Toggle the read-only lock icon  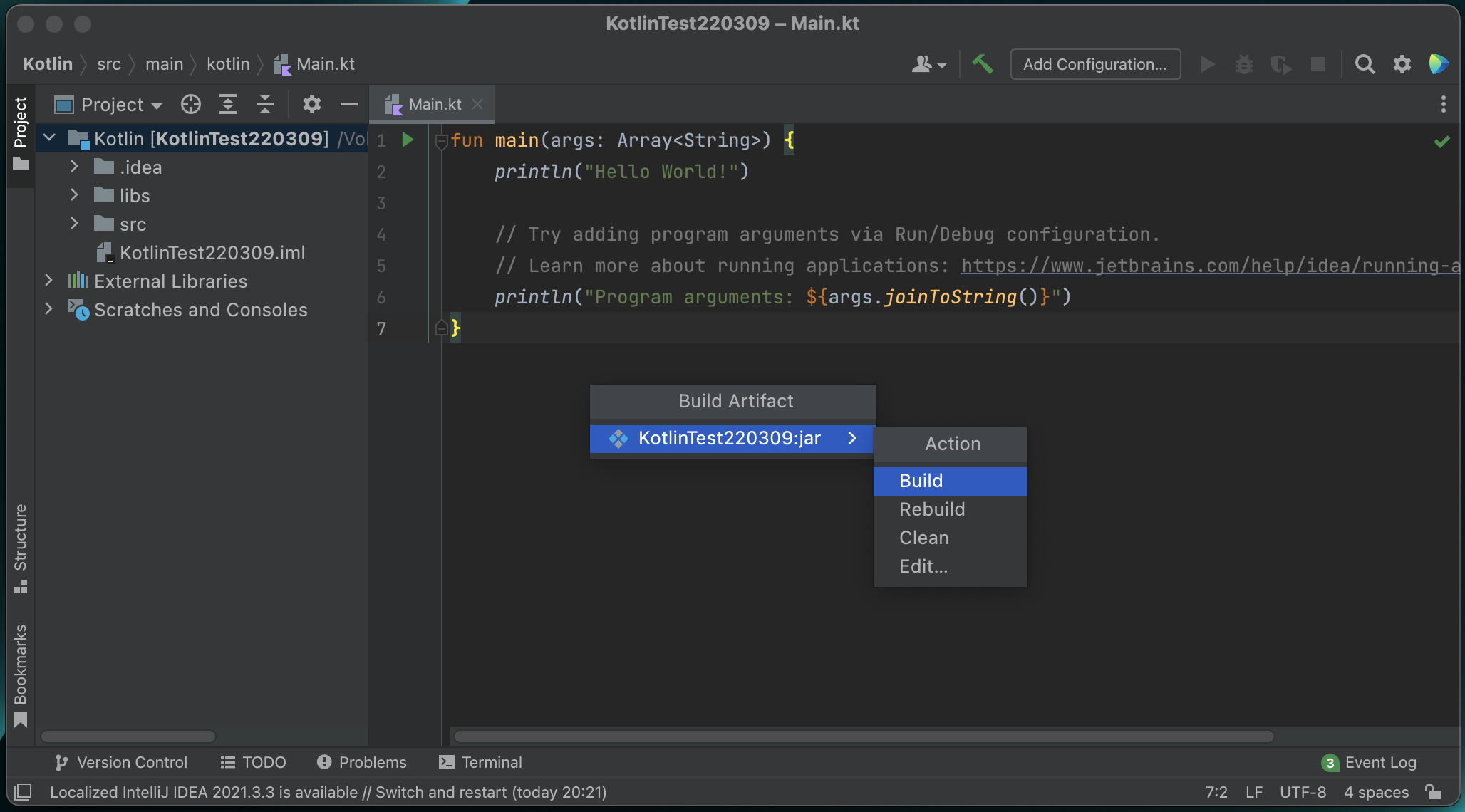[x=1433, y=791]
